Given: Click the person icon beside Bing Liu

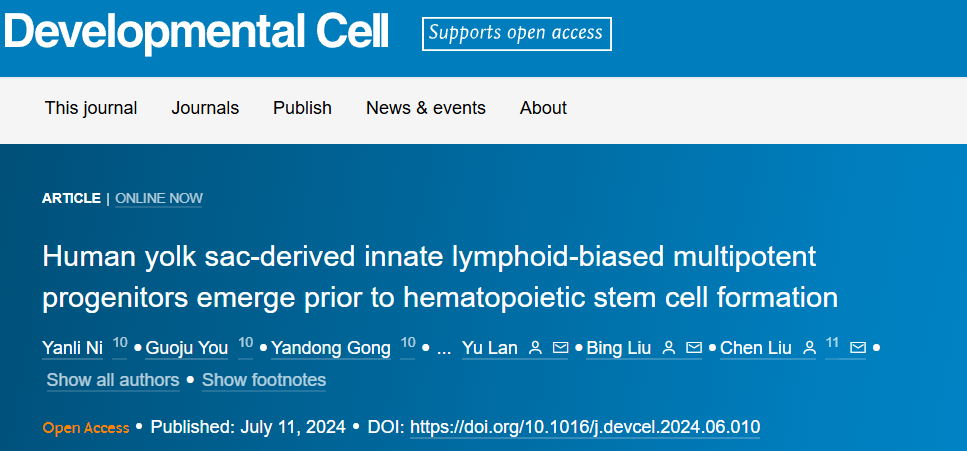Looking at the screenshot, I should click(669, 348).
